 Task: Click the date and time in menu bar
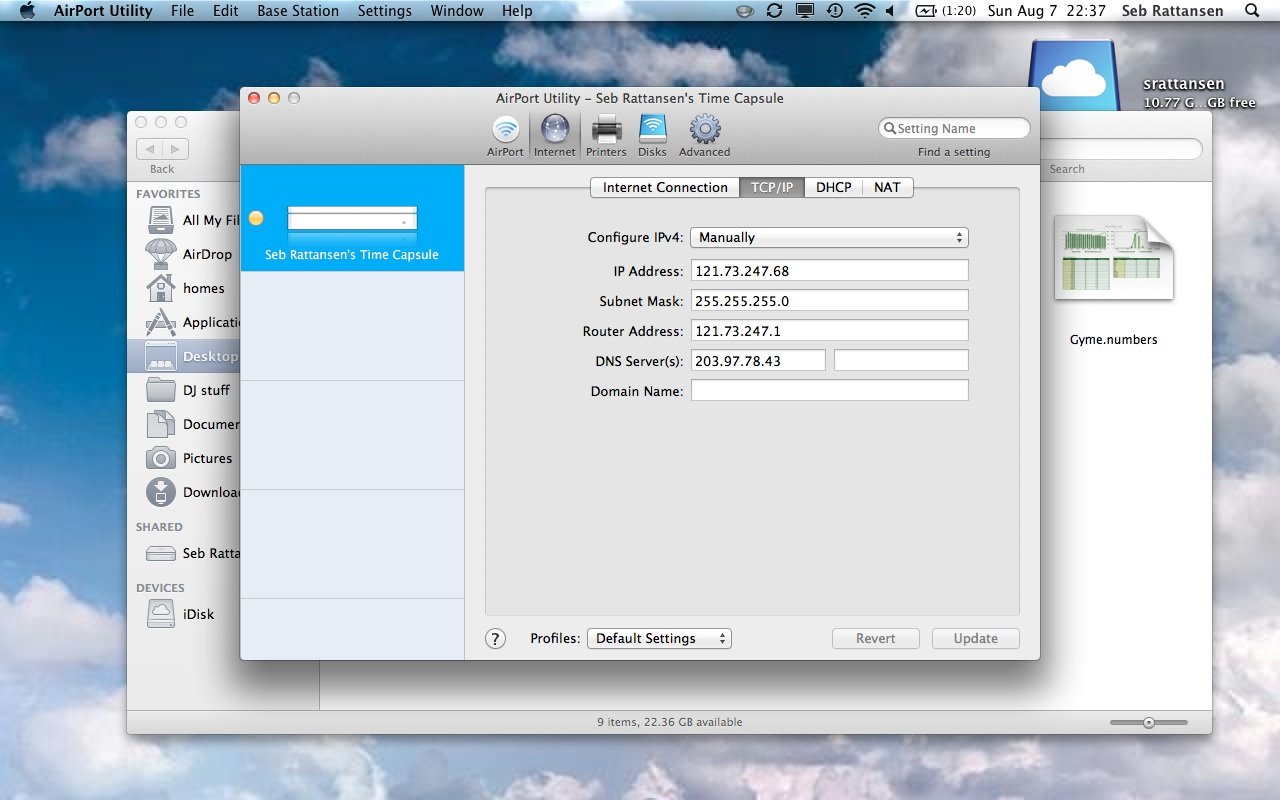(1046, 11)
